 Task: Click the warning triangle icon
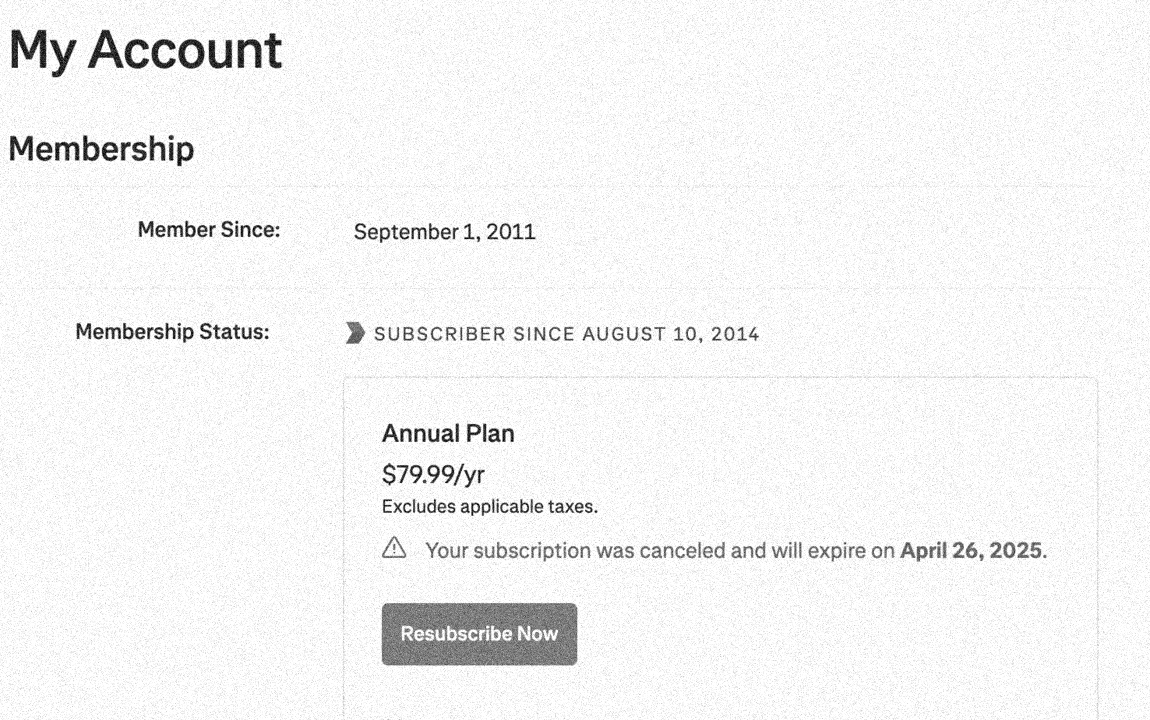click(394, 548)
